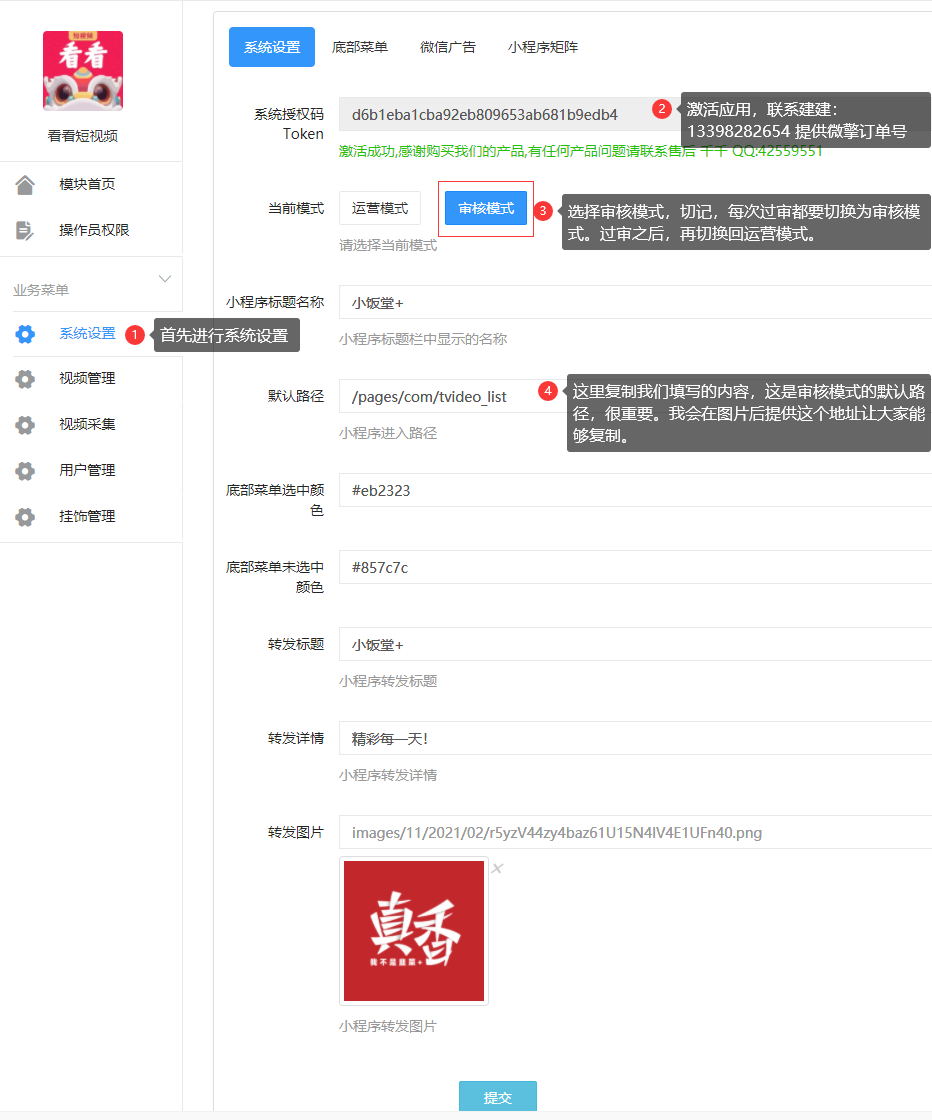Switch to the 底部菜单 tab

pyautogui.click(x=360, y=47)
